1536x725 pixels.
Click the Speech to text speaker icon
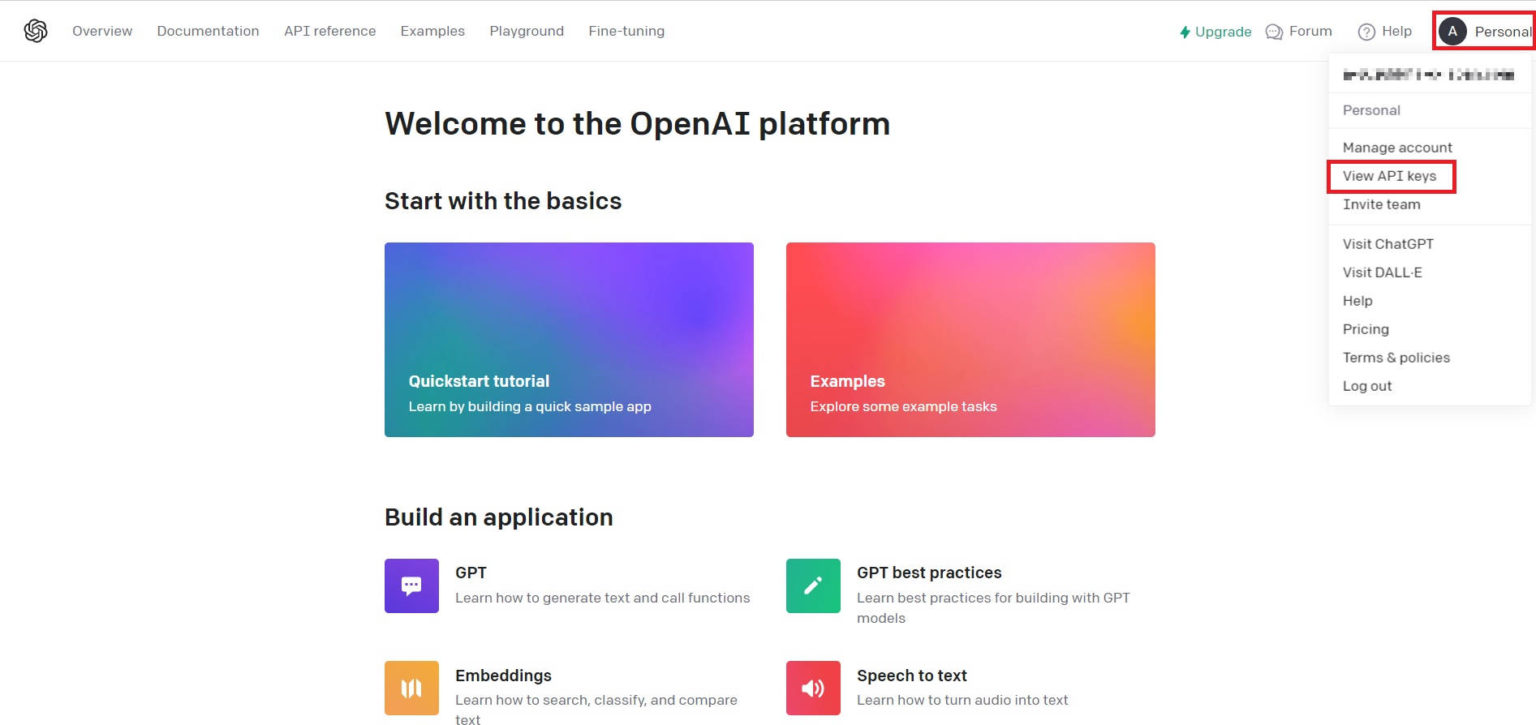coord(812,687)
